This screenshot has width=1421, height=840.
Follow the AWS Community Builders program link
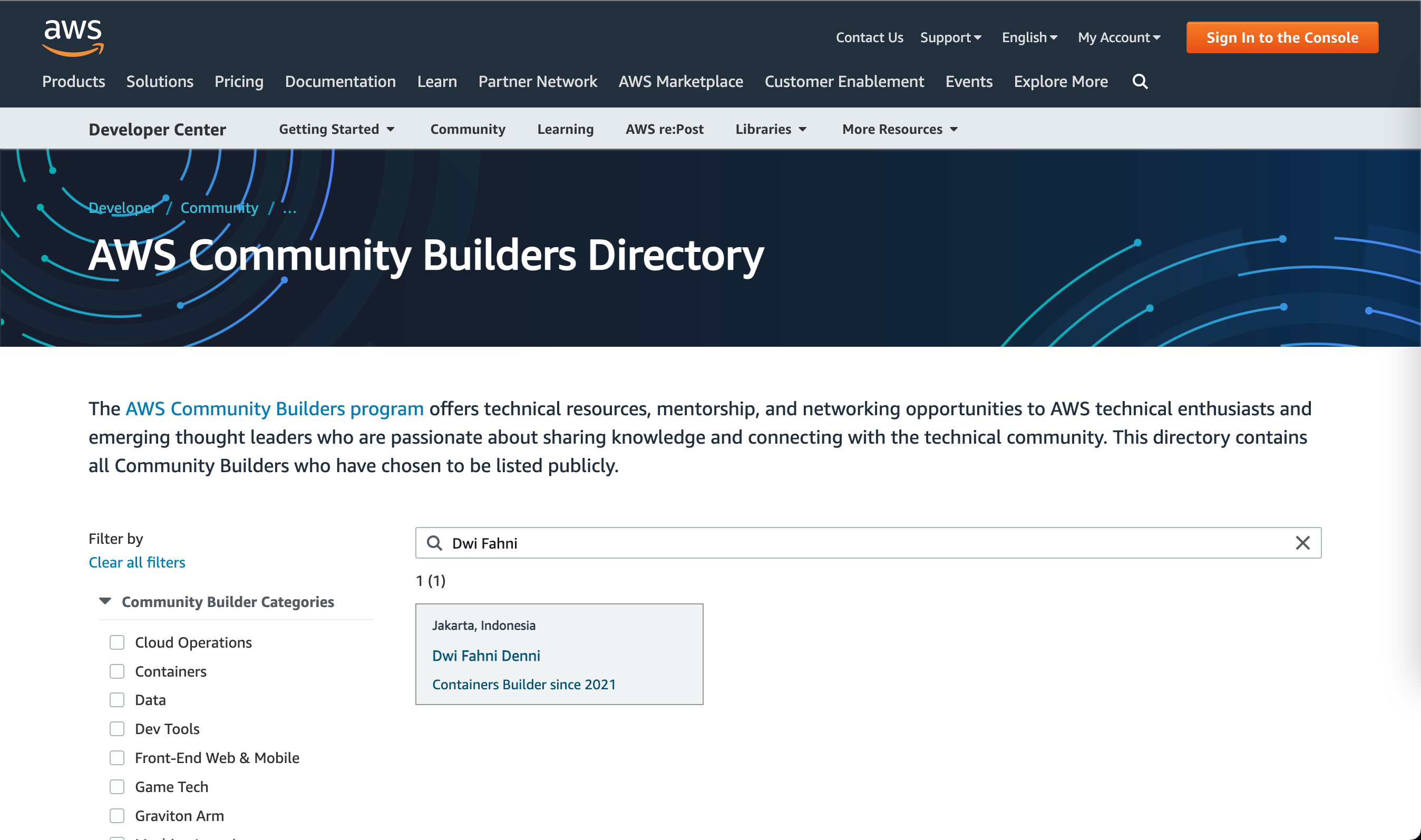tap(274, 408)
